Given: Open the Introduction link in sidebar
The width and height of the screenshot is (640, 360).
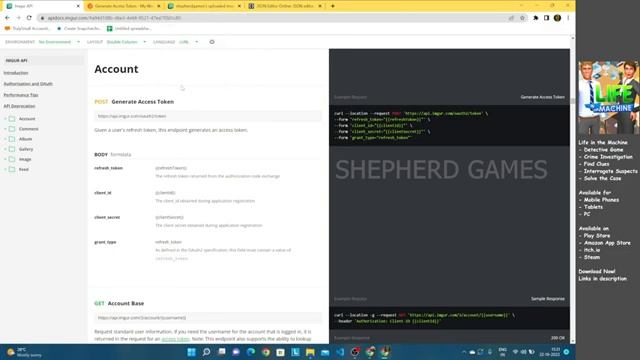Looking at the screenshot, I should click(16, 73).
